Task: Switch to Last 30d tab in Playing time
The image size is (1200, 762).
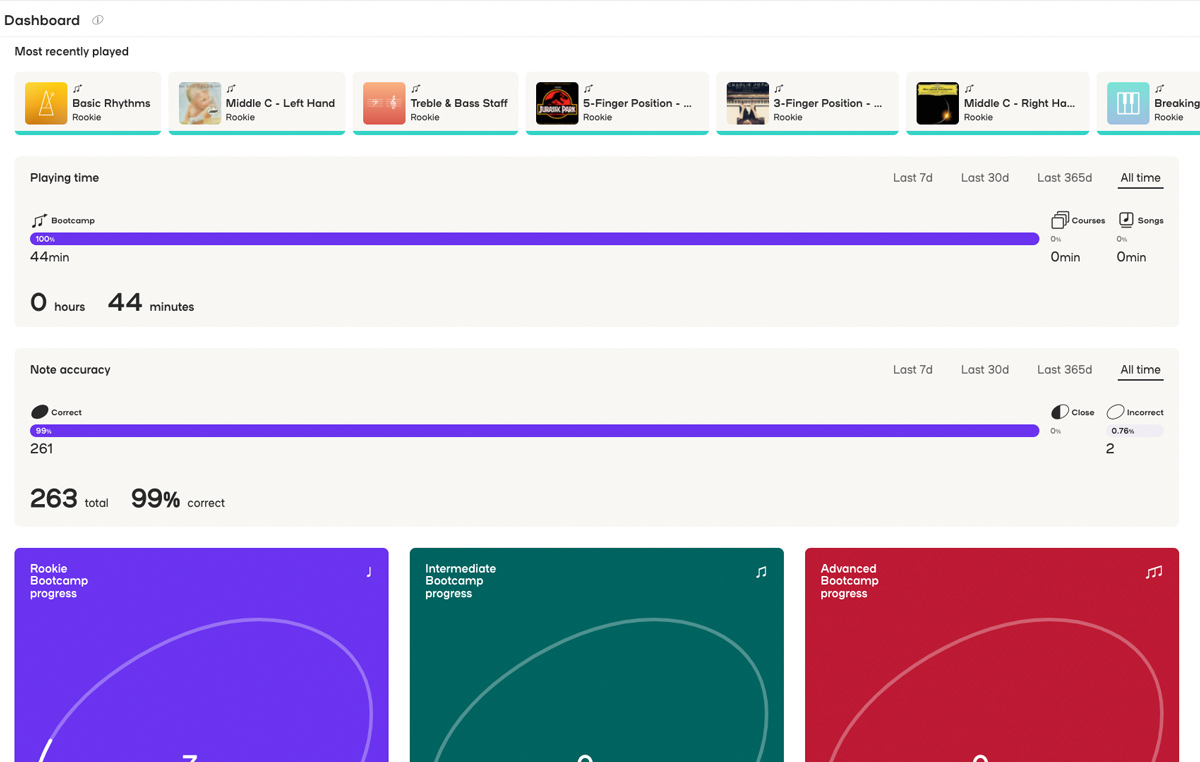Action: pos(984,177)
